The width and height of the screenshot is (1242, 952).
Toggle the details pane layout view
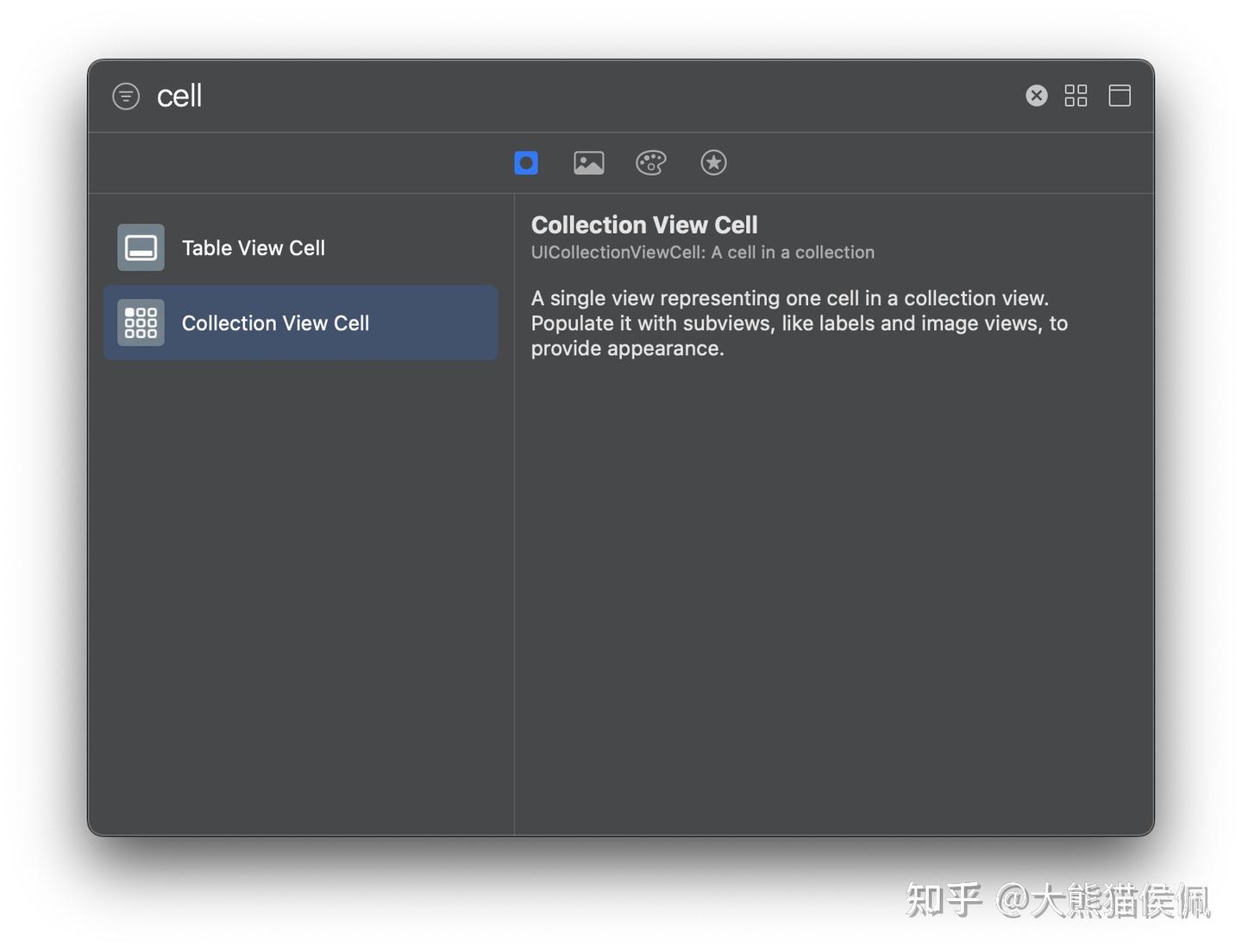(x=1119, y=96)
